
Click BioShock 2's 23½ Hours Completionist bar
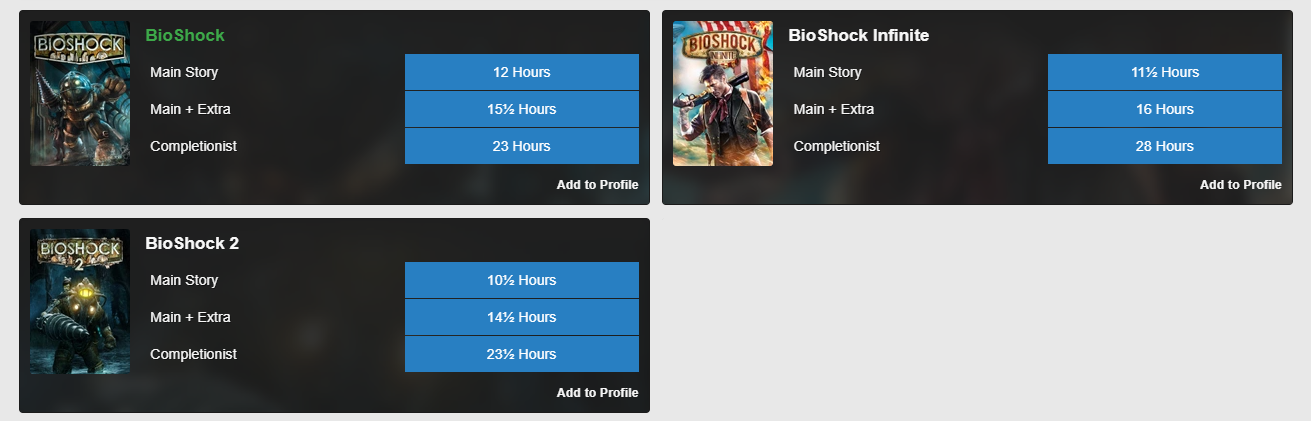click(522, 354)
